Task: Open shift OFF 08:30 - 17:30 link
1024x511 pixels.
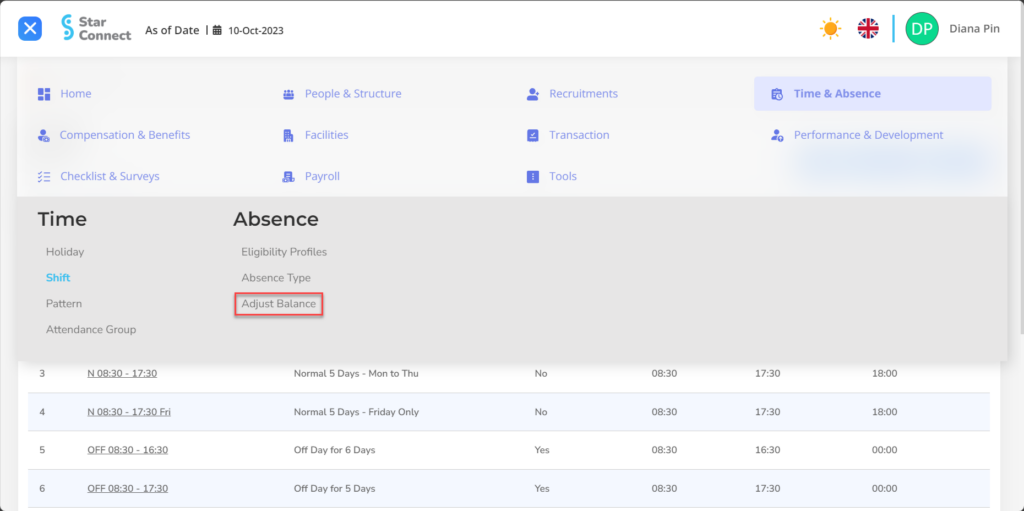Action: click(x=127, y=489)
